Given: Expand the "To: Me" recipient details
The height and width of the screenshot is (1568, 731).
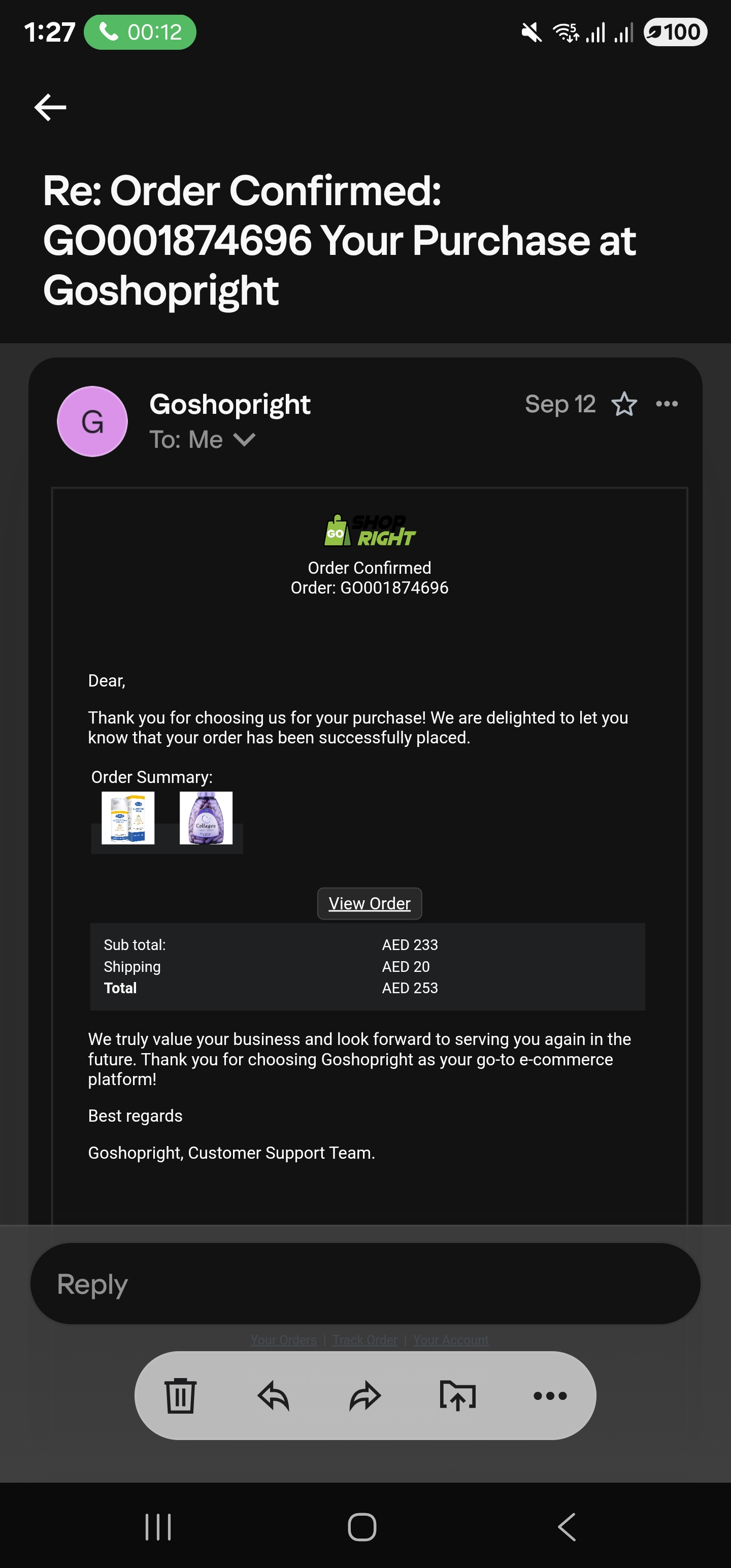Looking at the screenshot, I should tap(244, 440).
